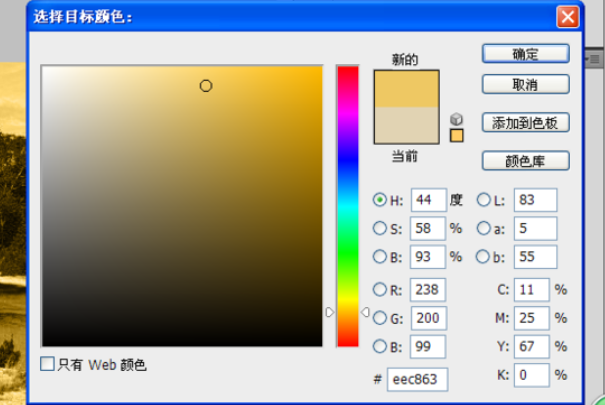Viewport: 605px width, 405px height.
Task: Click the green field showing 200
Action: pyautogui.click(x=429, y=318)
